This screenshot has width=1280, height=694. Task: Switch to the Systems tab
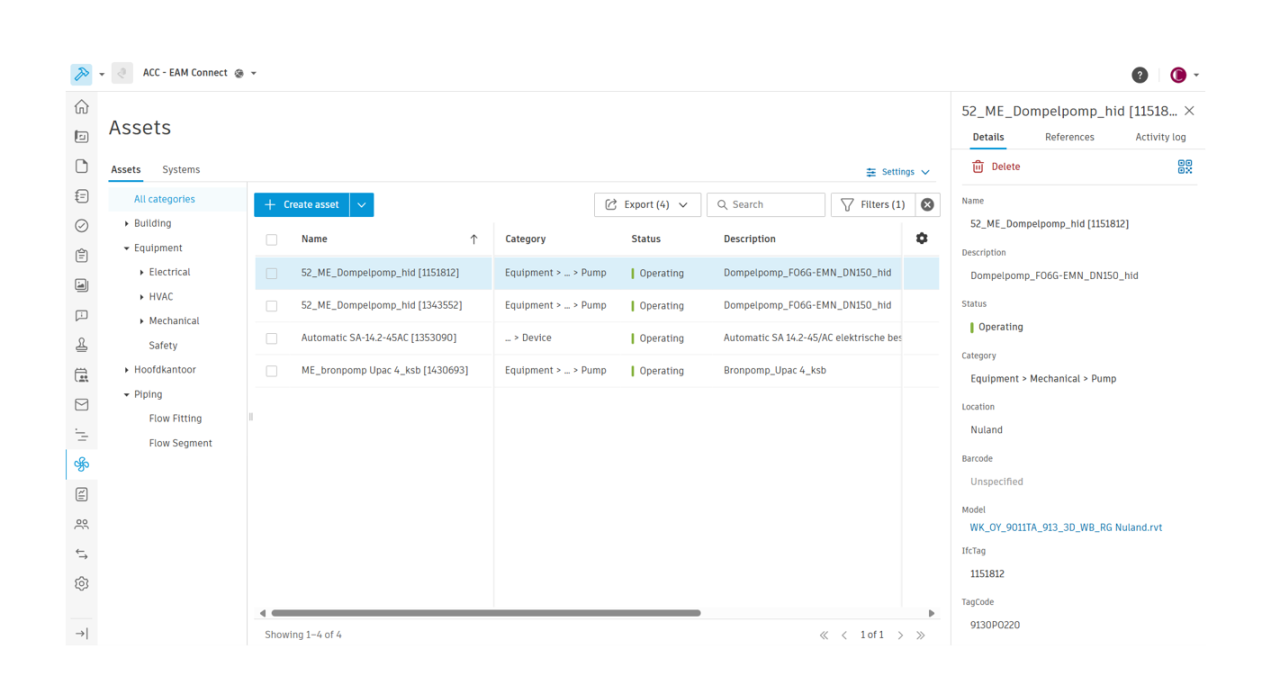click(x=181, y=170)
